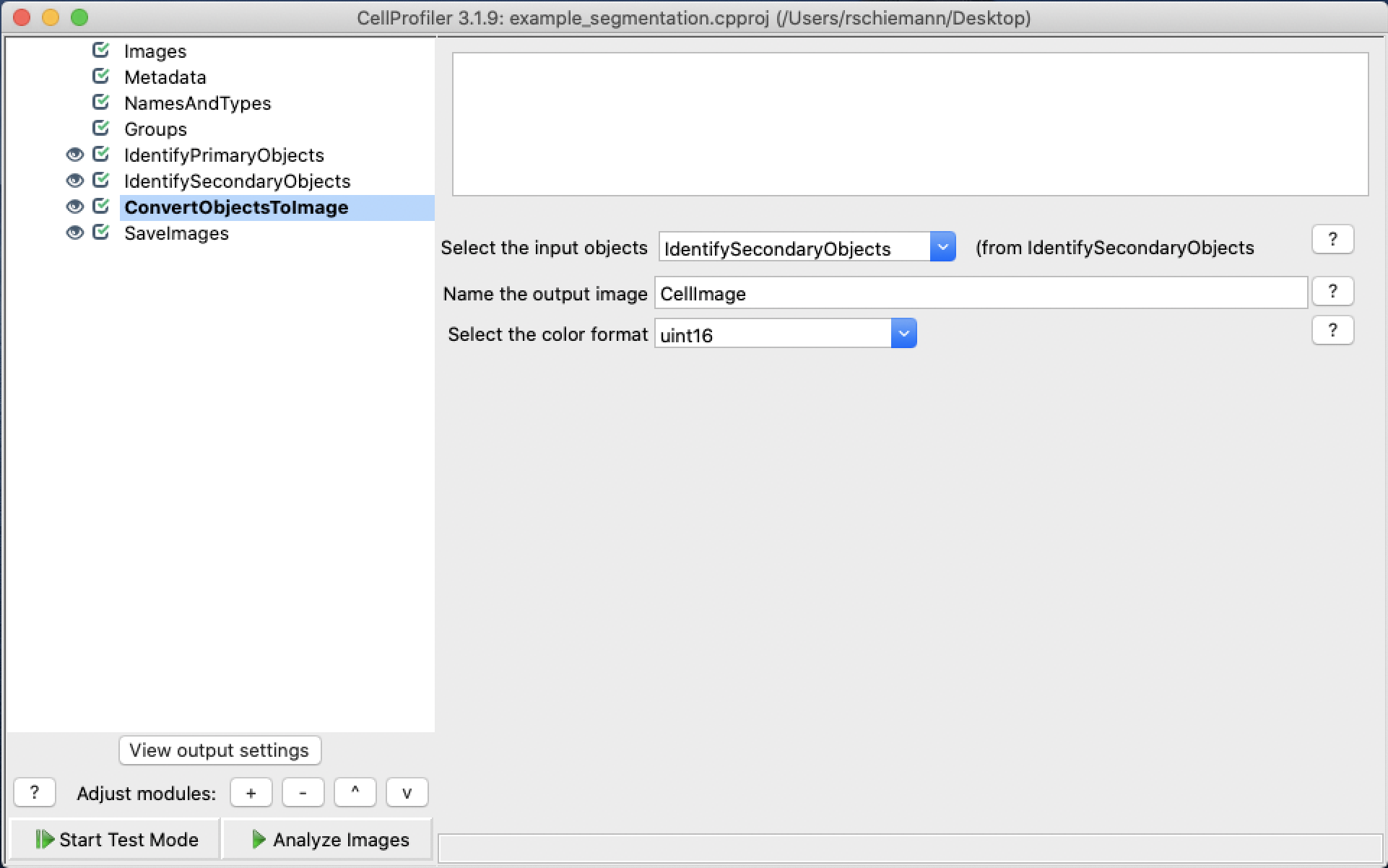
Task: Select the SaveImages module
Action: (176, 233)
